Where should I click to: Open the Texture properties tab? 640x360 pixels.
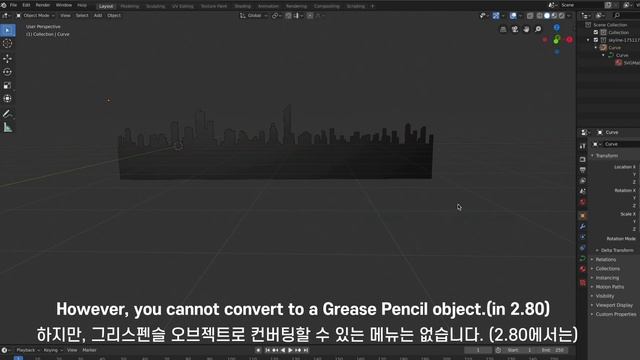pyautogui.click(x=582, y=282)
